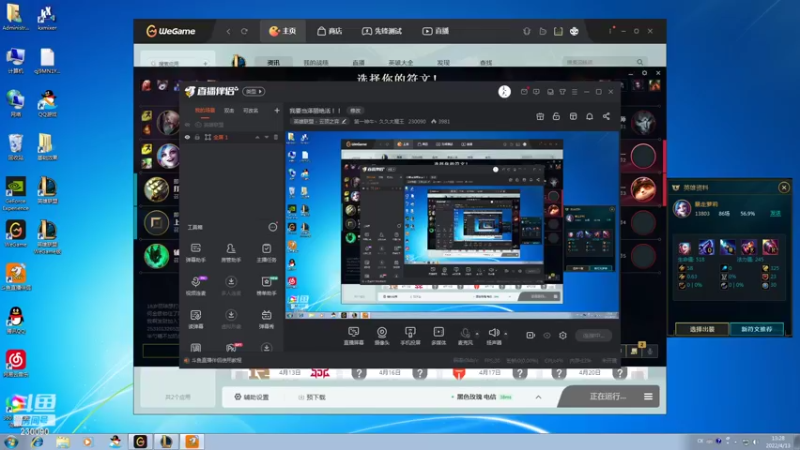Viewport: 800px width, 450px height.
Task: Select Jinx portrait in left champion list
Action: click(168, 156)
